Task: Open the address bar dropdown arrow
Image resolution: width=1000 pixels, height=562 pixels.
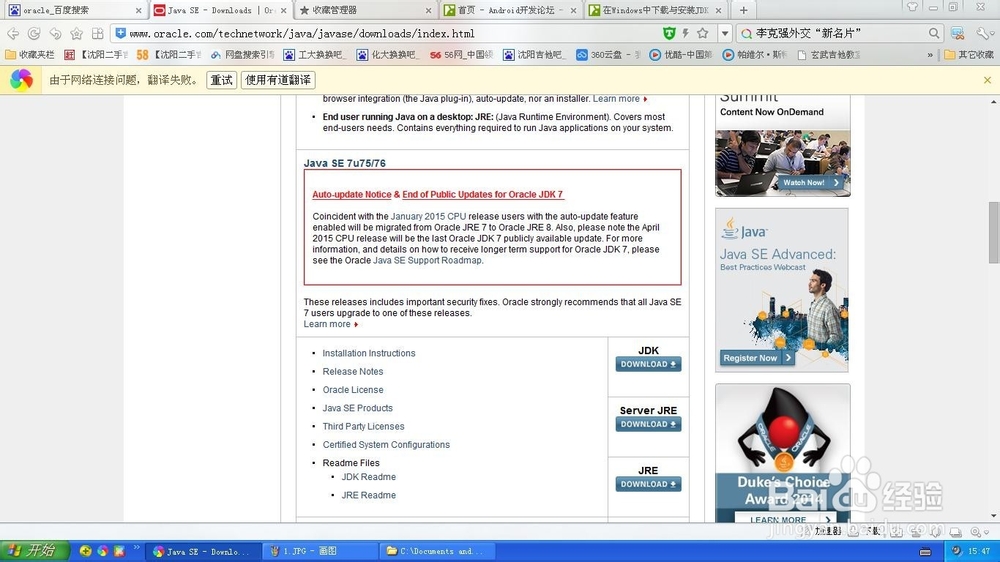Action: click(724, 33)
